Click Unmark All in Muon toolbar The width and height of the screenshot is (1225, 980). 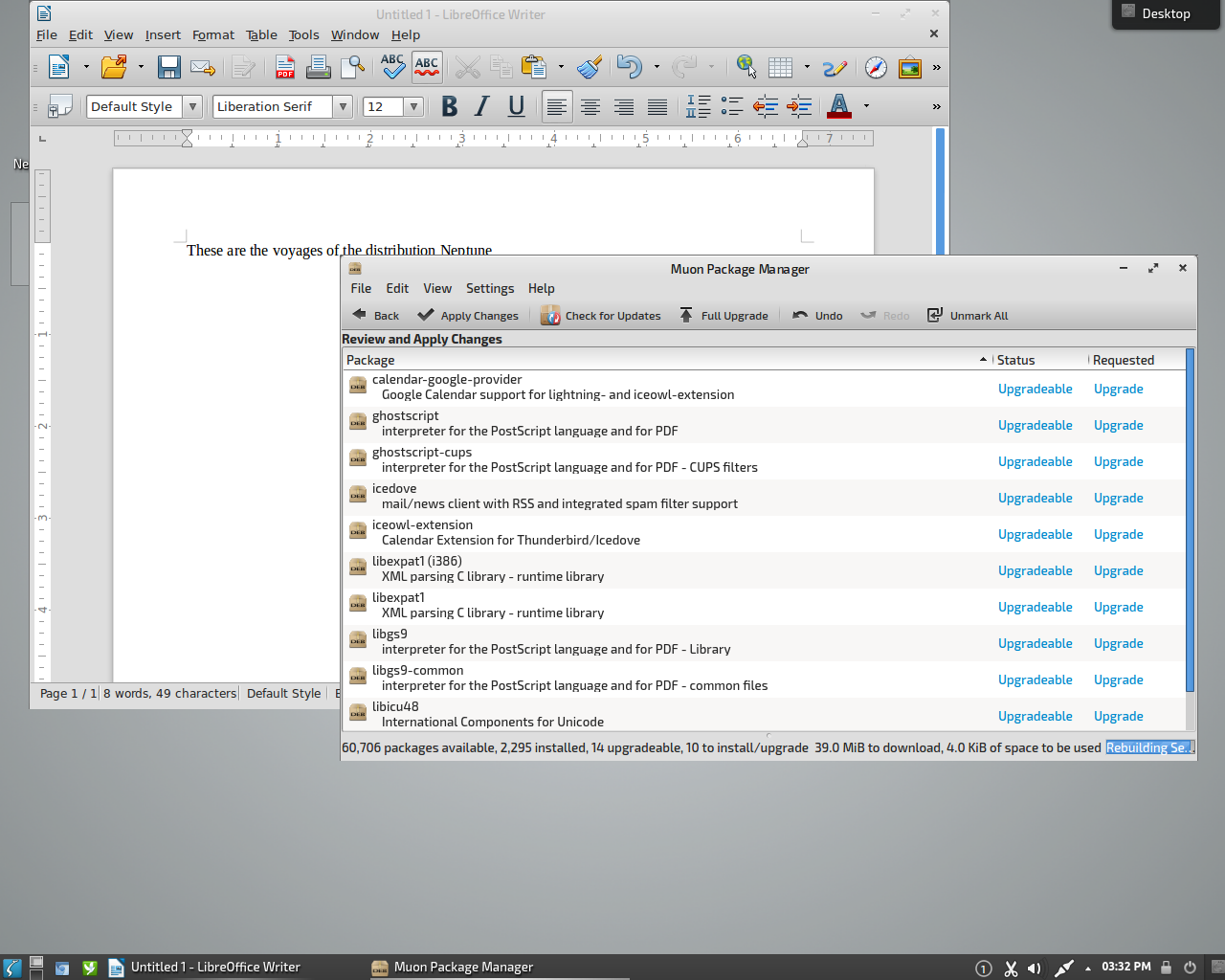click(x=968, y=315)
